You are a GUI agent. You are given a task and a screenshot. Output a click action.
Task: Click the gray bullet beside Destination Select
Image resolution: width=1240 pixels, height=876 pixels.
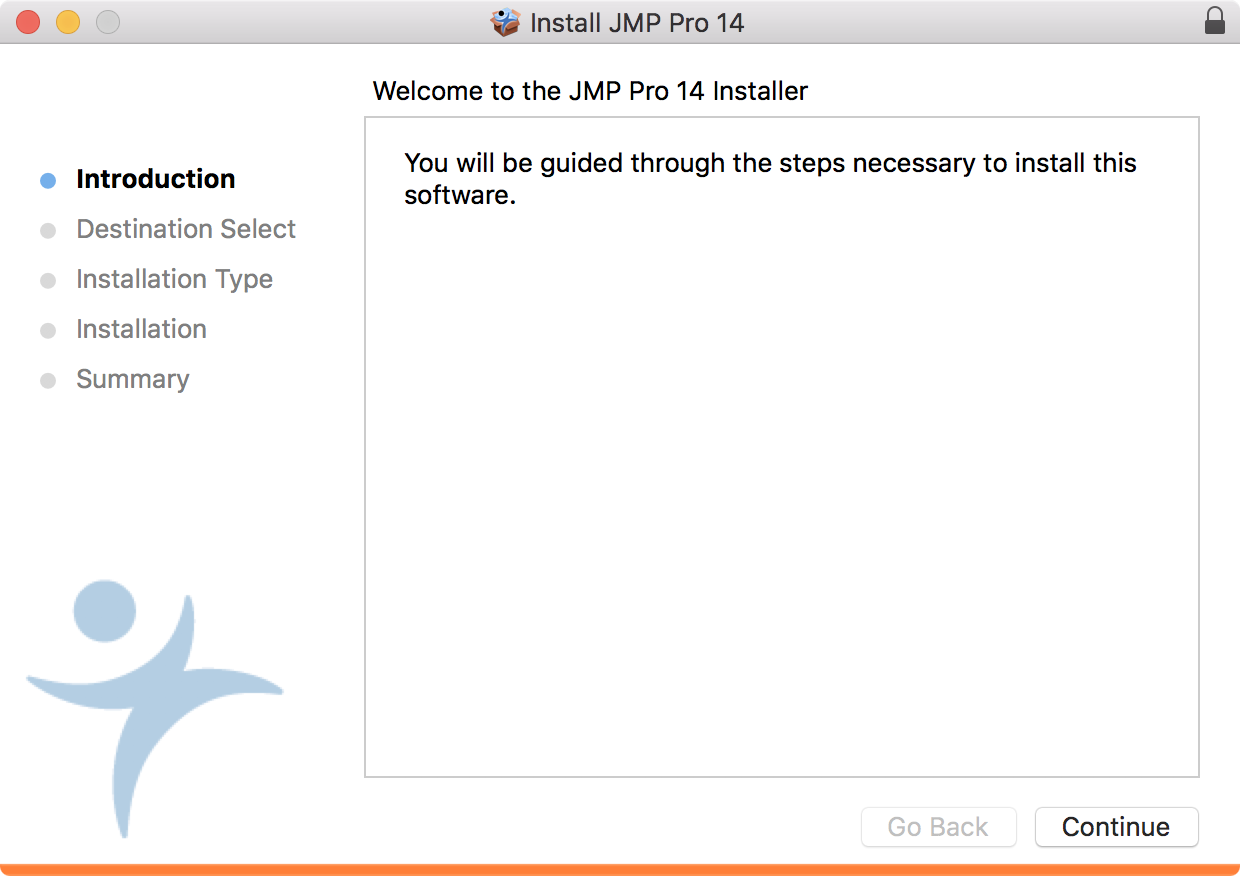48,230
